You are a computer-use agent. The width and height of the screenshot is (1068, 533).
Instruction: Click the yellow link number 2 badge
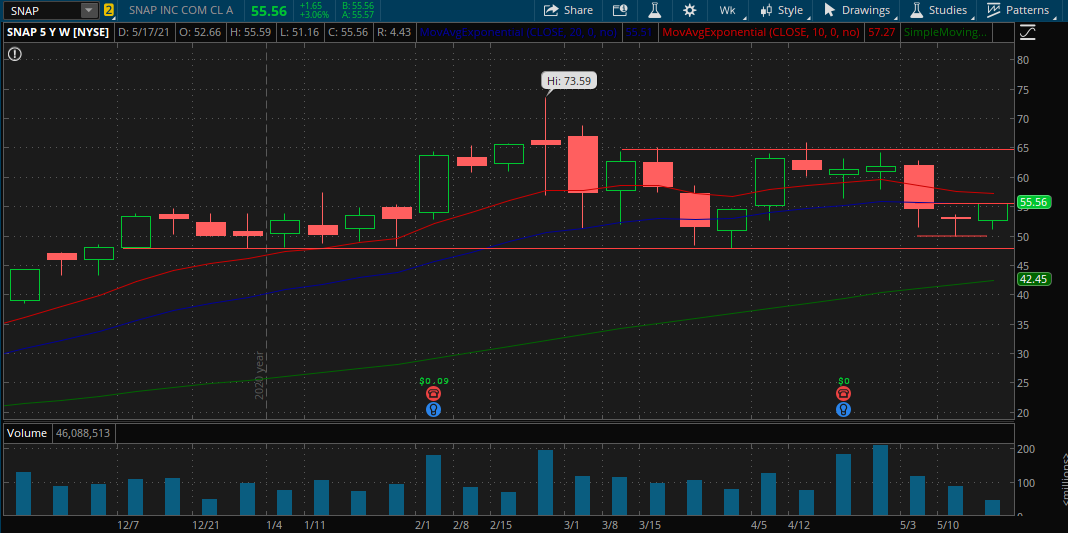(x=109, y=10)
